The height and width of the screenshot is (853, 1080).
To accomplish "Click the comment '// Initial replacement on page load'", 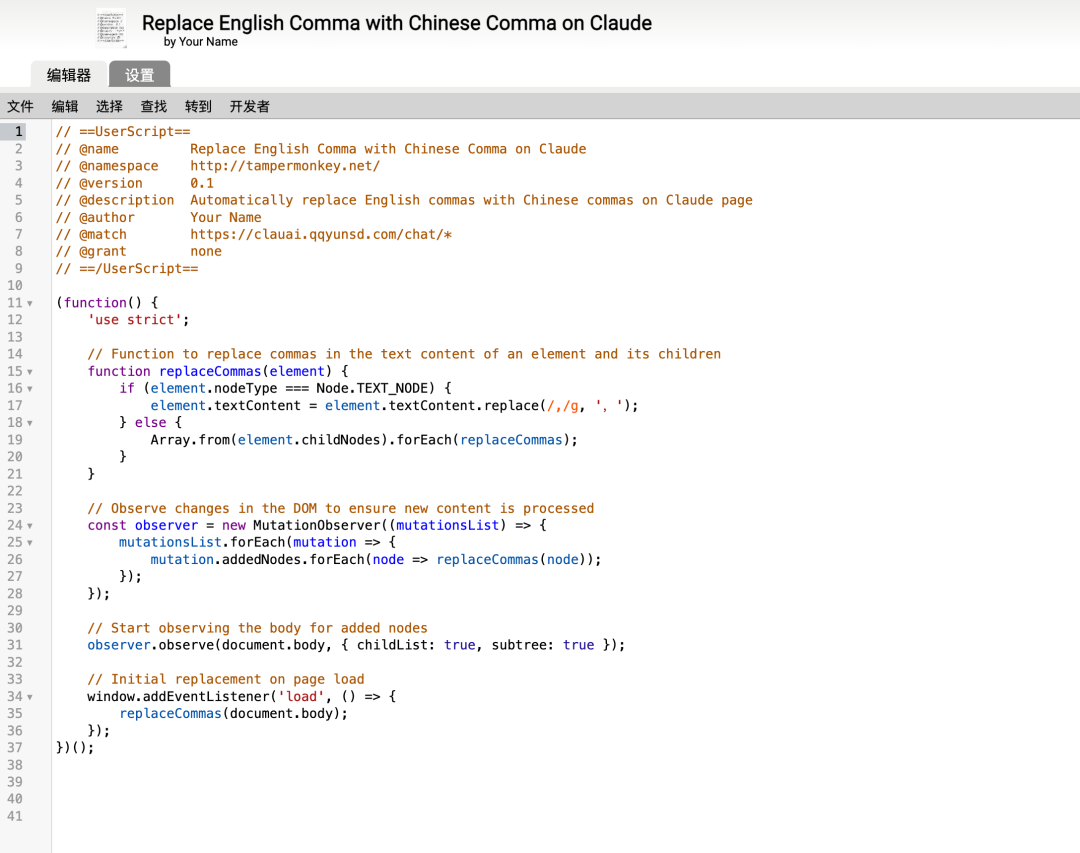I will click(x=226, y=679).
